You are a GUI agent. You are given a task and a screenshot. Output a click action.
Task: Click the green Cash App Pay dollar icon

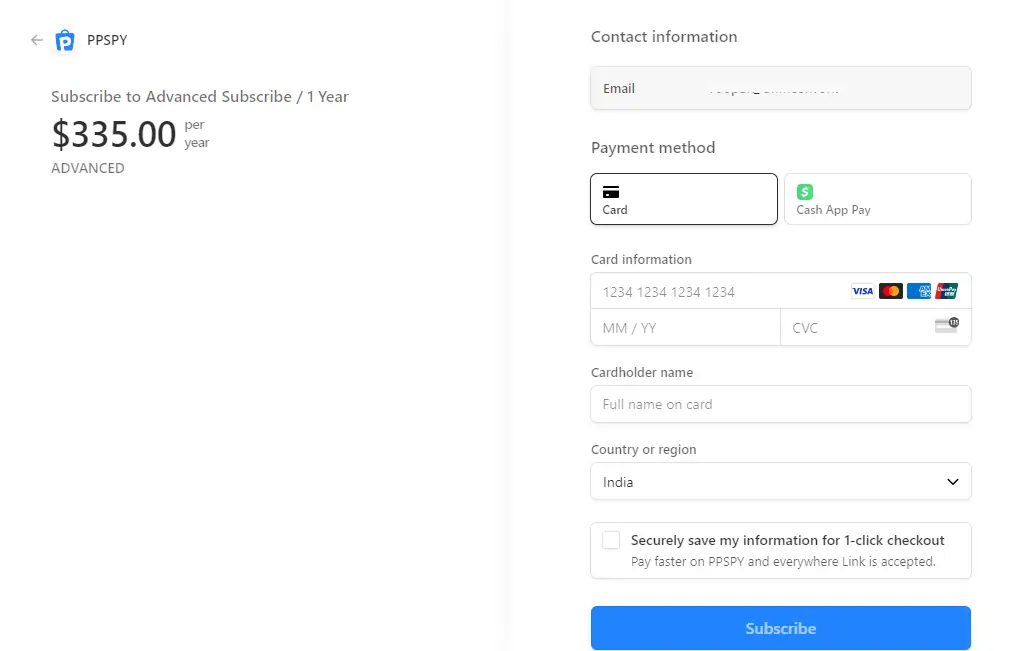804,191
